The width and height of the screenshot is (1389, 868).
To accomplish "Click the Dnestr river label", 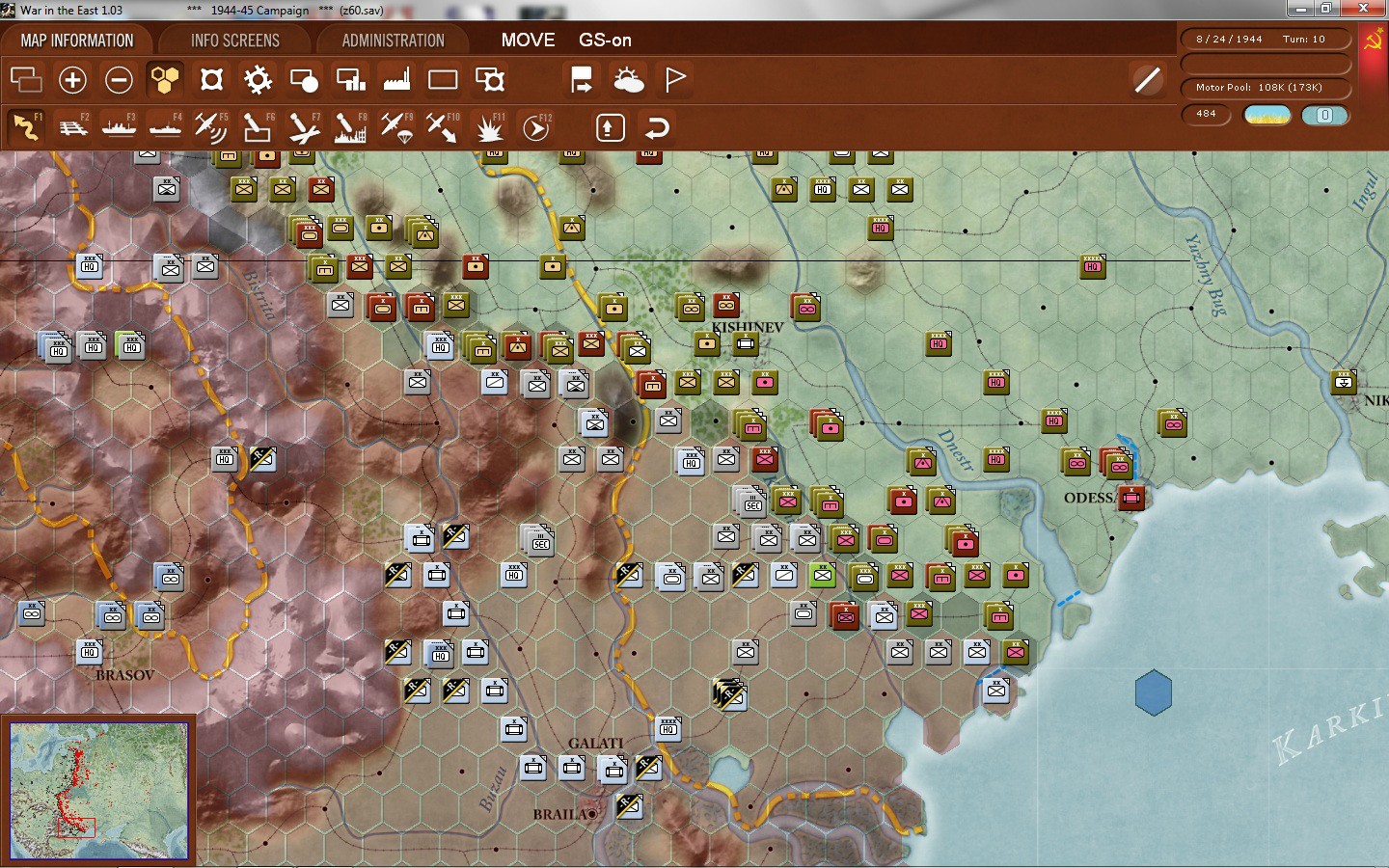I will 956,450.
